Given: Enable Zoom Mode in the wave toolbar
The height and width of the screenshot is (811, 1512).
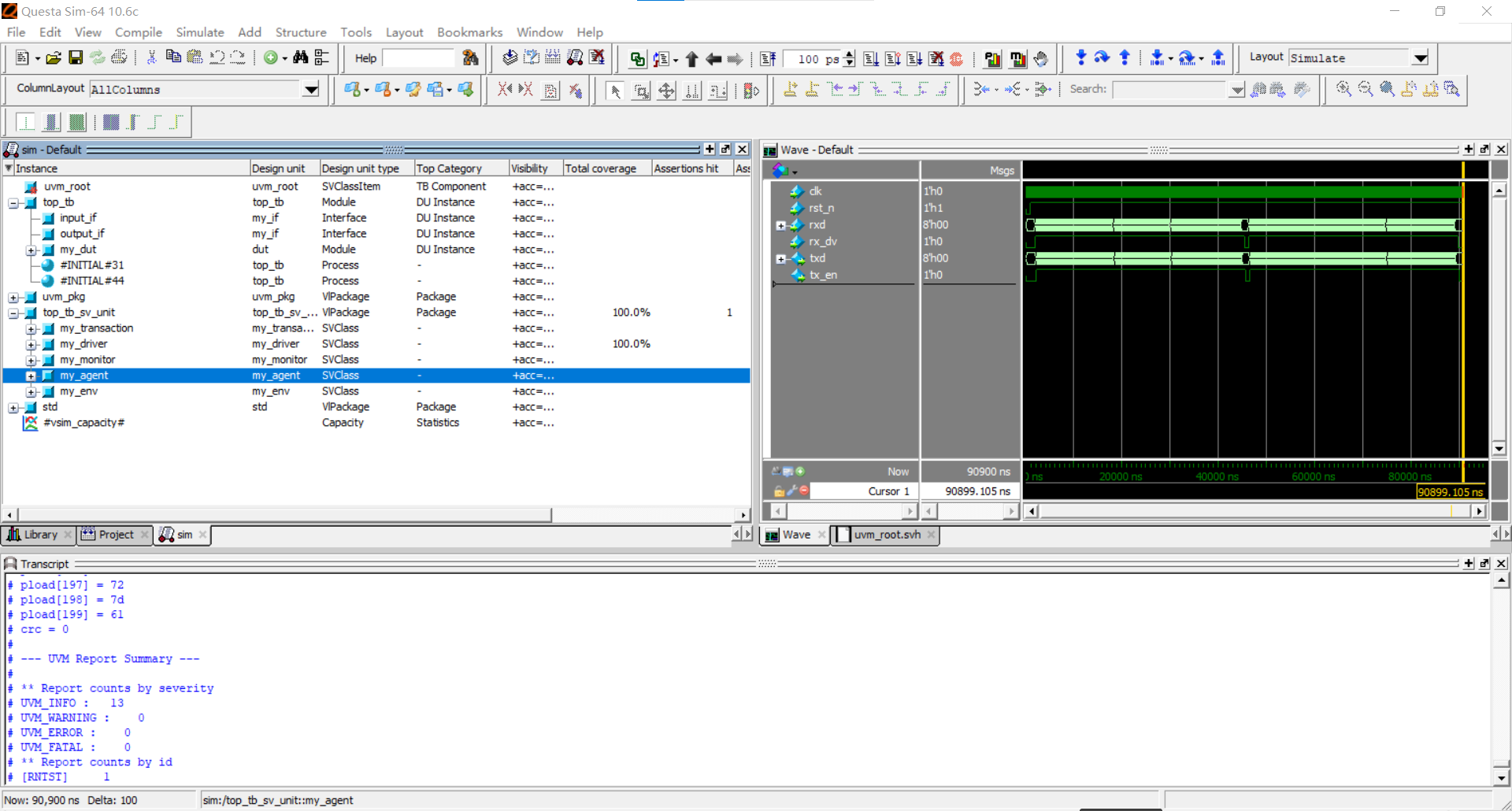Looking at the screenshot, I should (640, 91).
